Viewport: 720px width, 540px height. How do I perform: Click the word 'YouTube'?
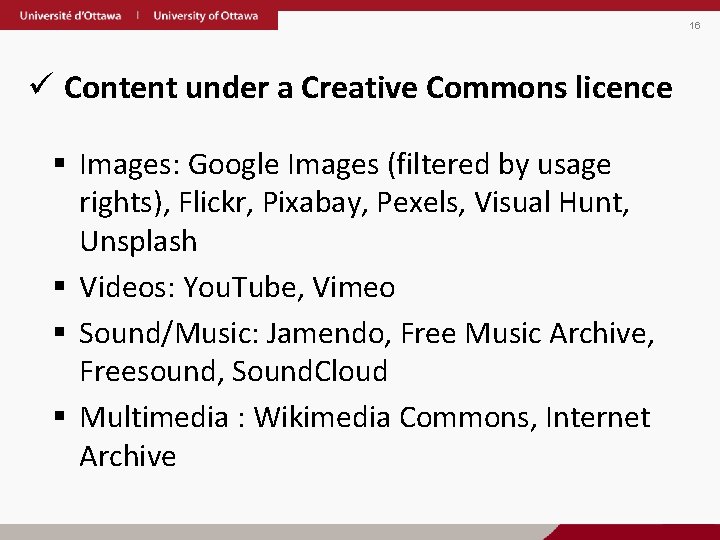tap(240, 287)
